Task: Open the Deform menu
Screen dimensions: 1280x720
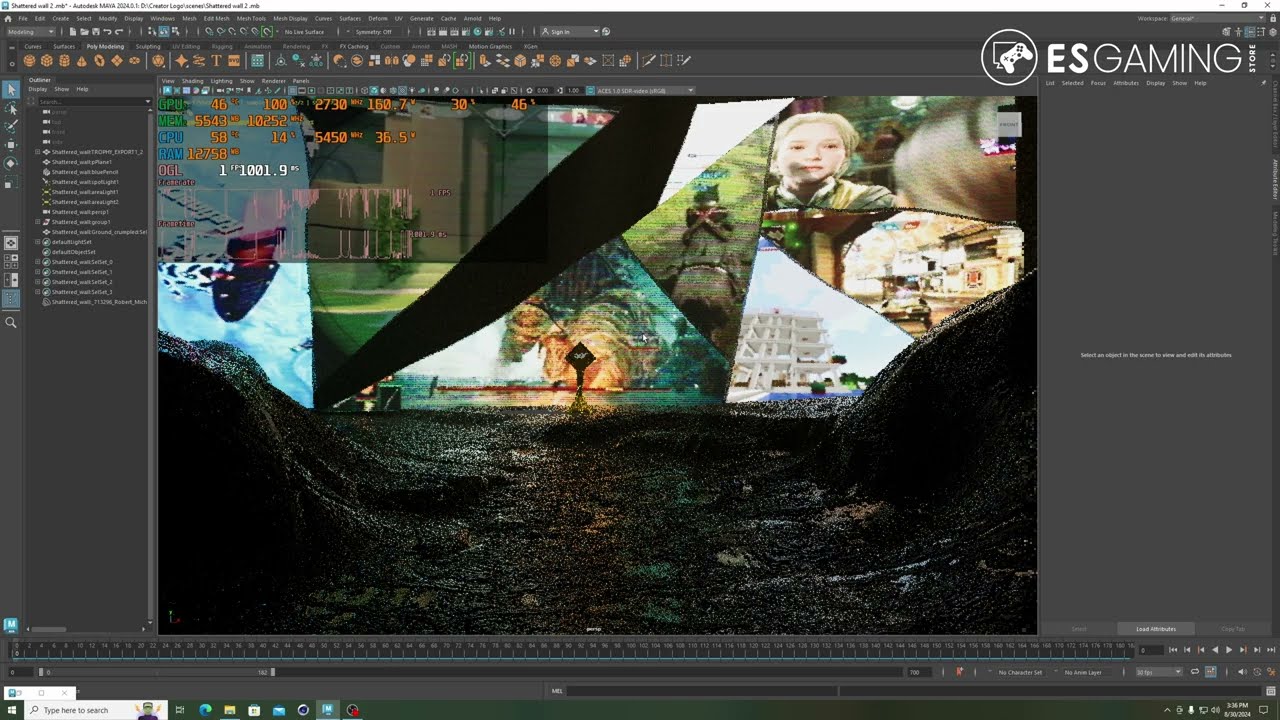Action: (378, 18)
